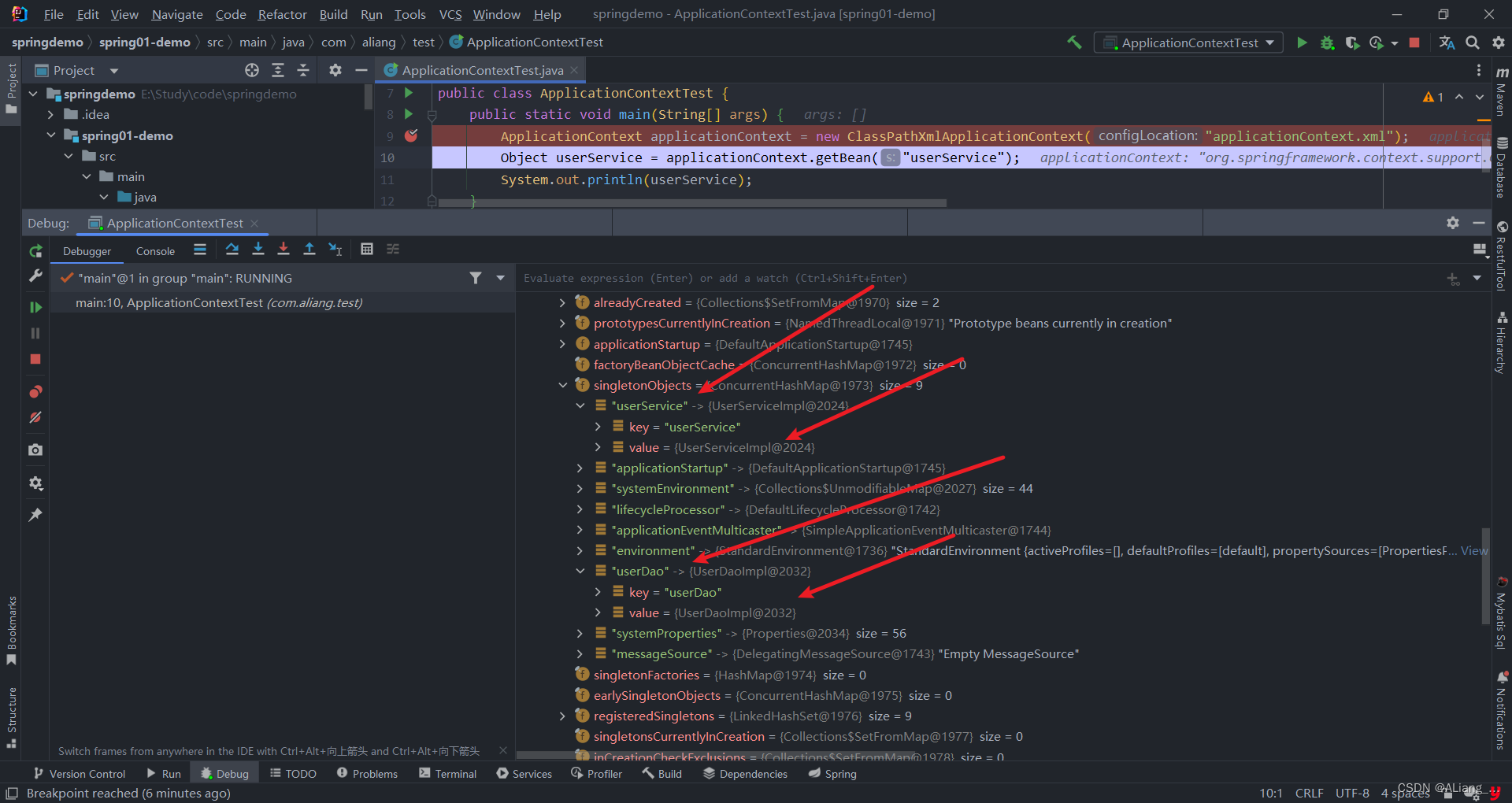
Task: Click Resume Program in debug sidebar
Action: point(35,307)
